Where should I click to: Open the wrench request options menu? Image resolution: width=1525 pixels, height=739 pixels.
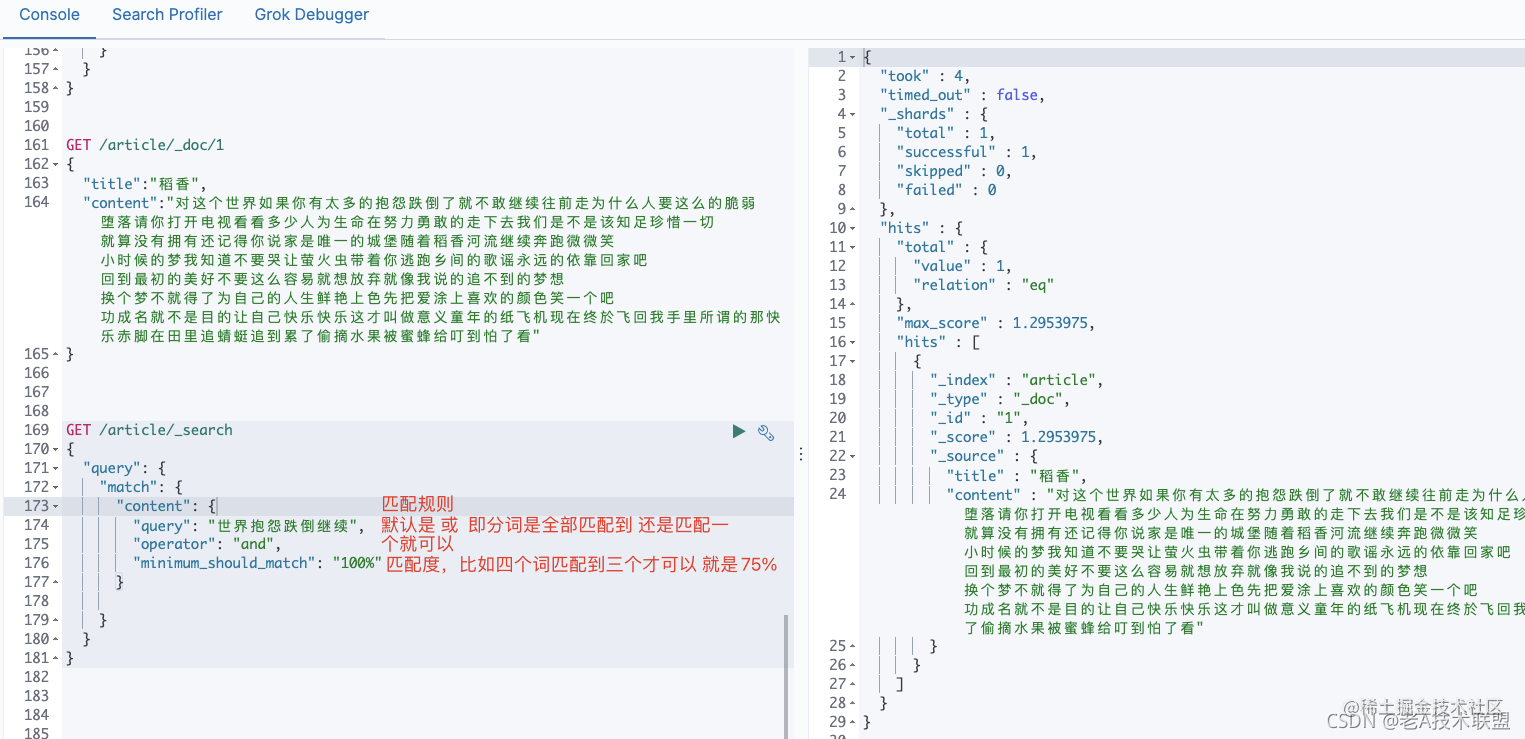coord(766,432)
